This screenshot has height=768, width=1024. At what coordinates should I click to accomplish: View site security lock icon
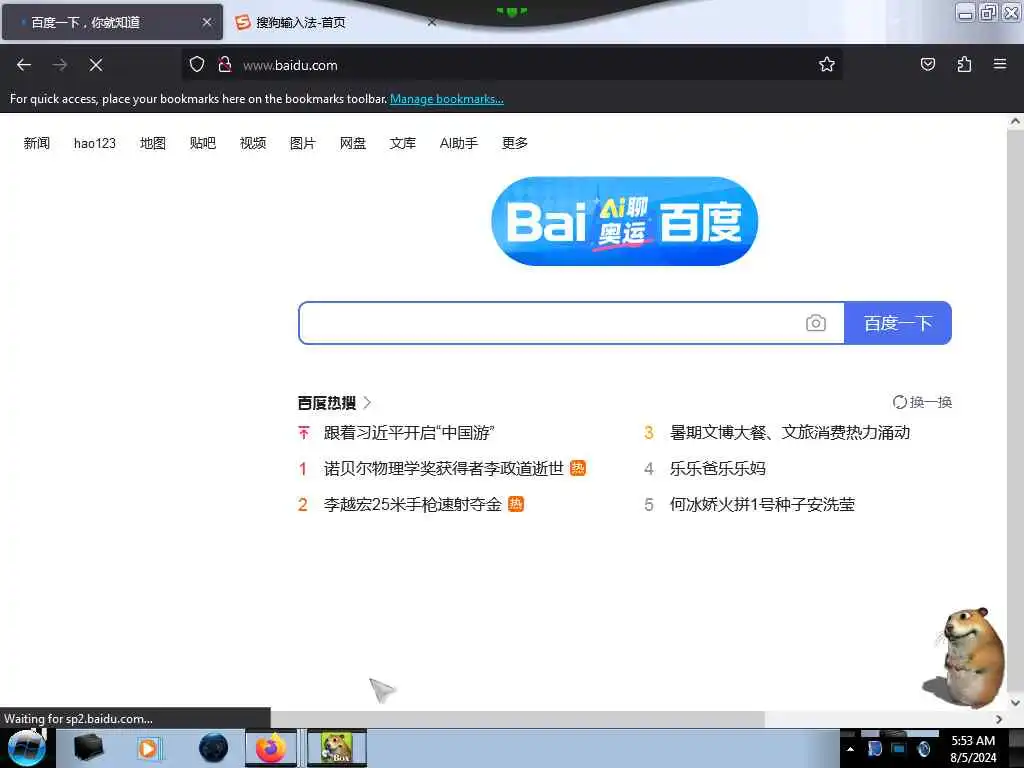point(225,65)
